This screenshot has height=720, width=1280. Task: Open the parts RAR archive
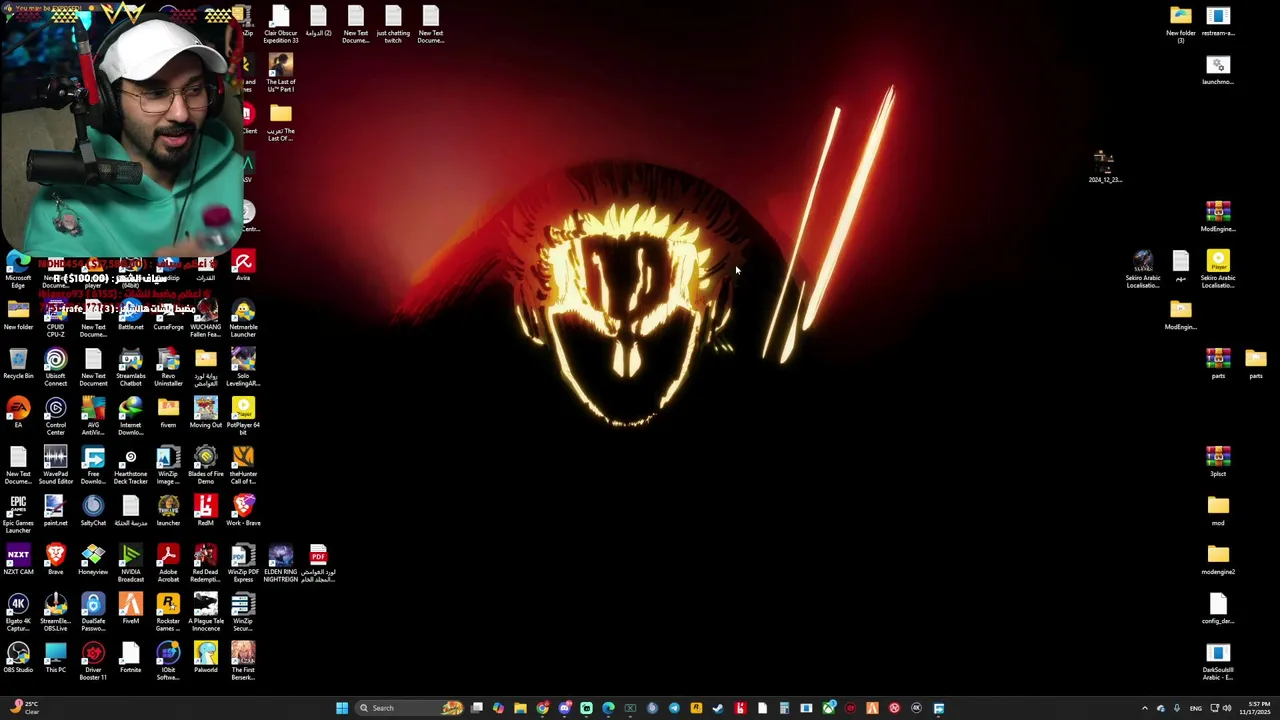(1218, 364)
